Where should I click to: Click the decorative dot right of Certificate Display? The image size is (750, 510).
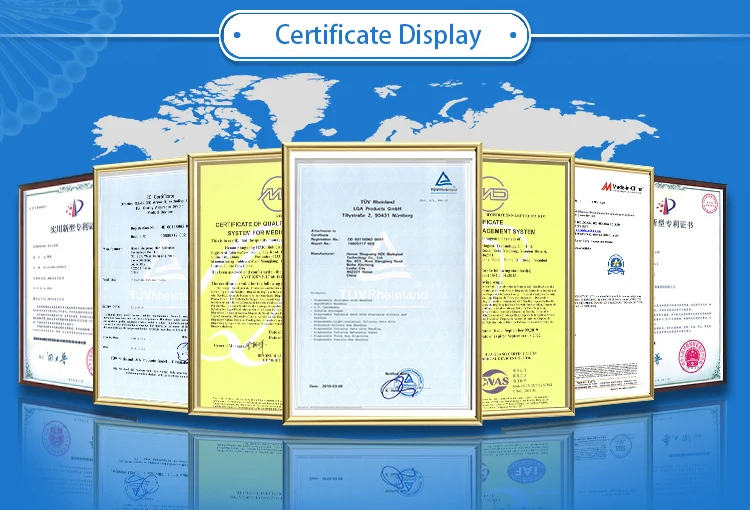513,36
